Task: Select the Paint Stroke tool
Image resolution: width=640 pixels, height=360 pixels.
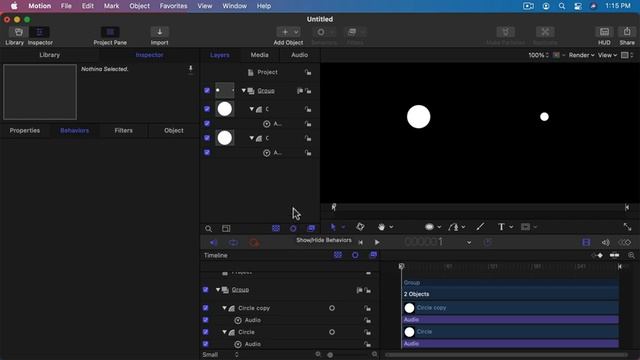Action: click(x=480, y=227)
